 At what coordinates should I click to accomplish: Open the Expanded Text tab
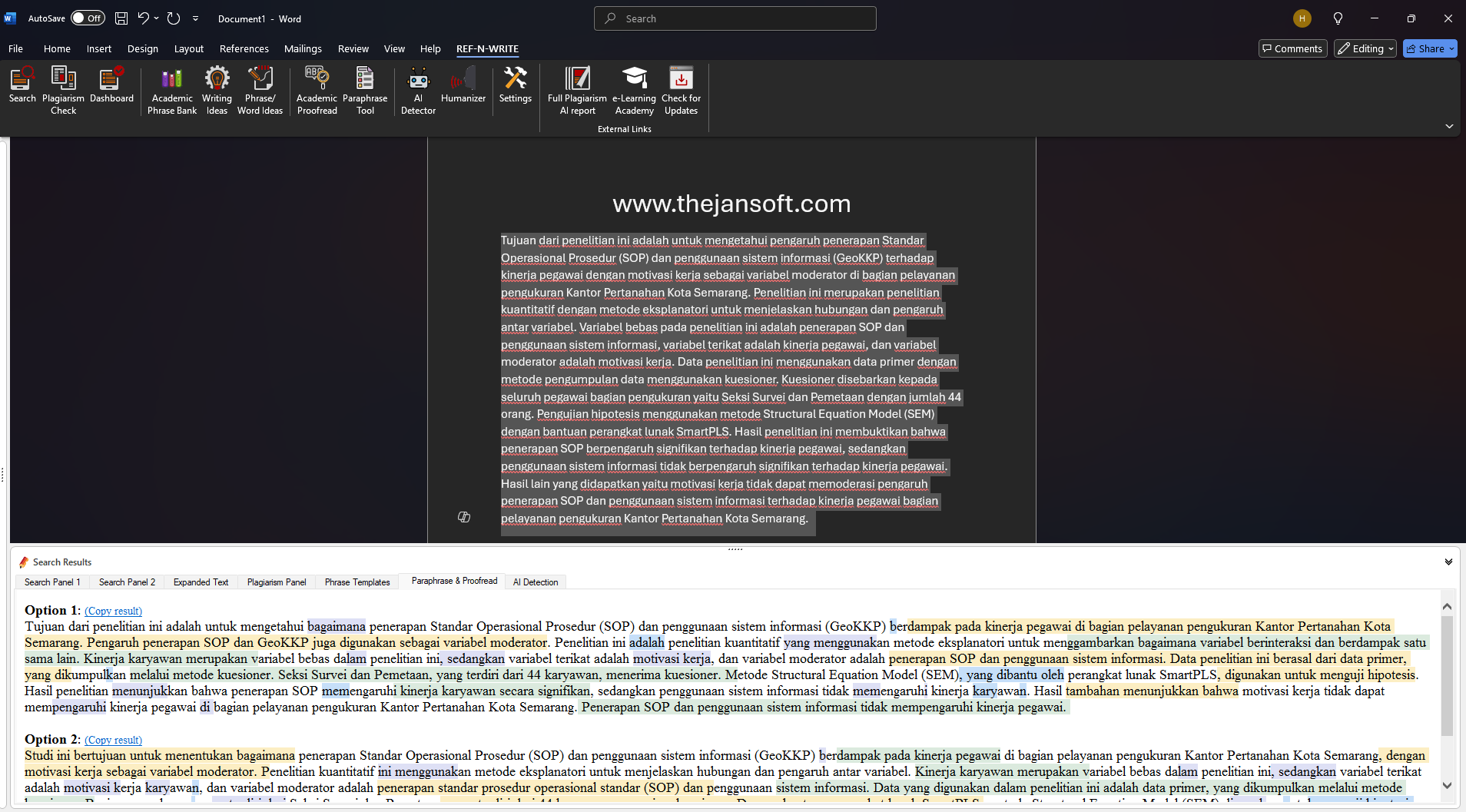click(x=201, y=582)
